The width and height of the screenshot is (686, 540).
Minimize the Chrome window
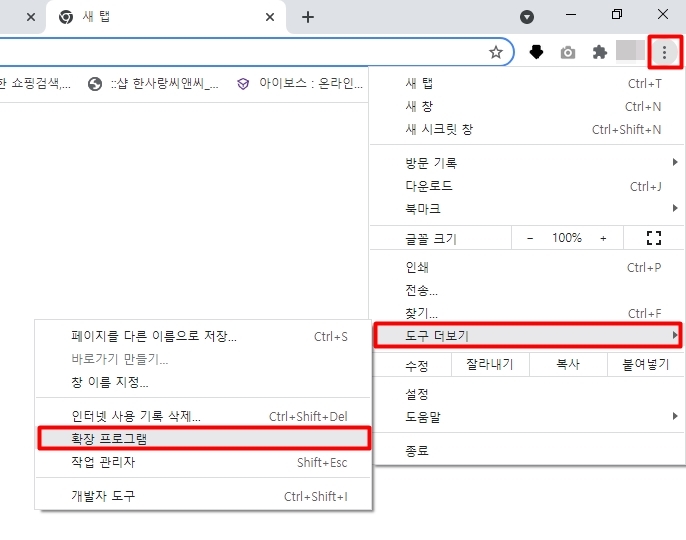(x=570, y=15)
